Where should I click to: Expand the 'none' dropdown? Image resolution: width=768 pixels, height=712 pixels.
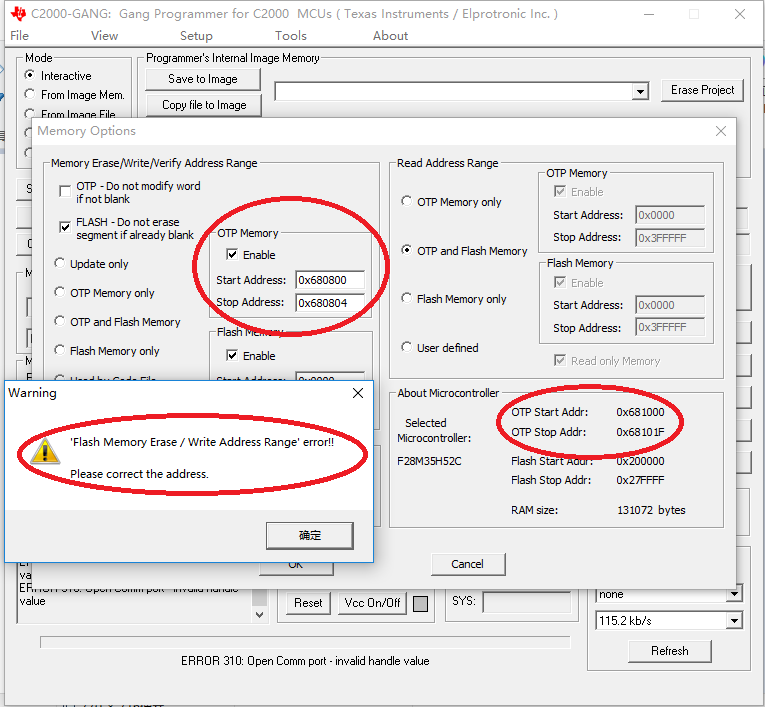(734, 594)
